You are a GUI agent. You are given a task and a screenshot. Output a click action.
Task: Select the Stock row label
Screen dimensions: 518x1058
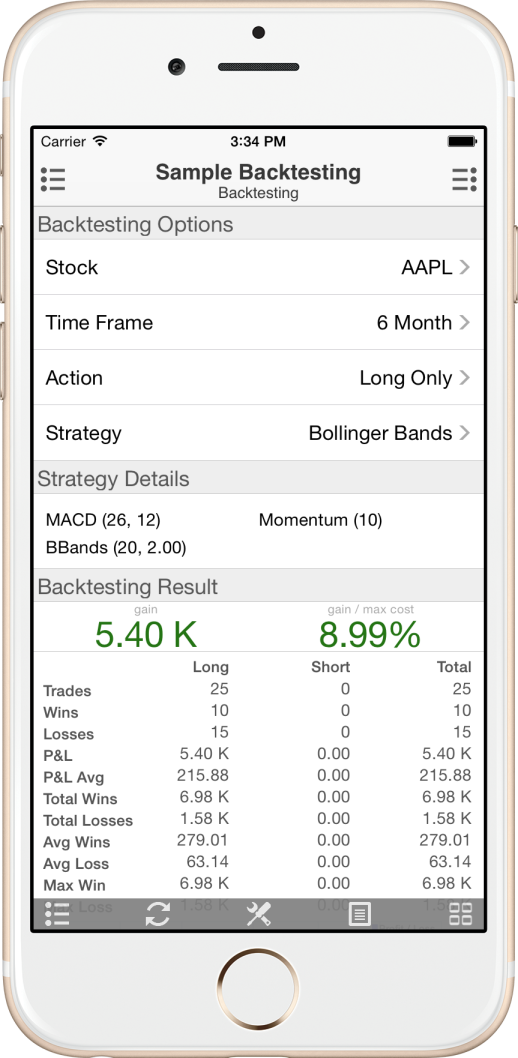tap(71, 267)
